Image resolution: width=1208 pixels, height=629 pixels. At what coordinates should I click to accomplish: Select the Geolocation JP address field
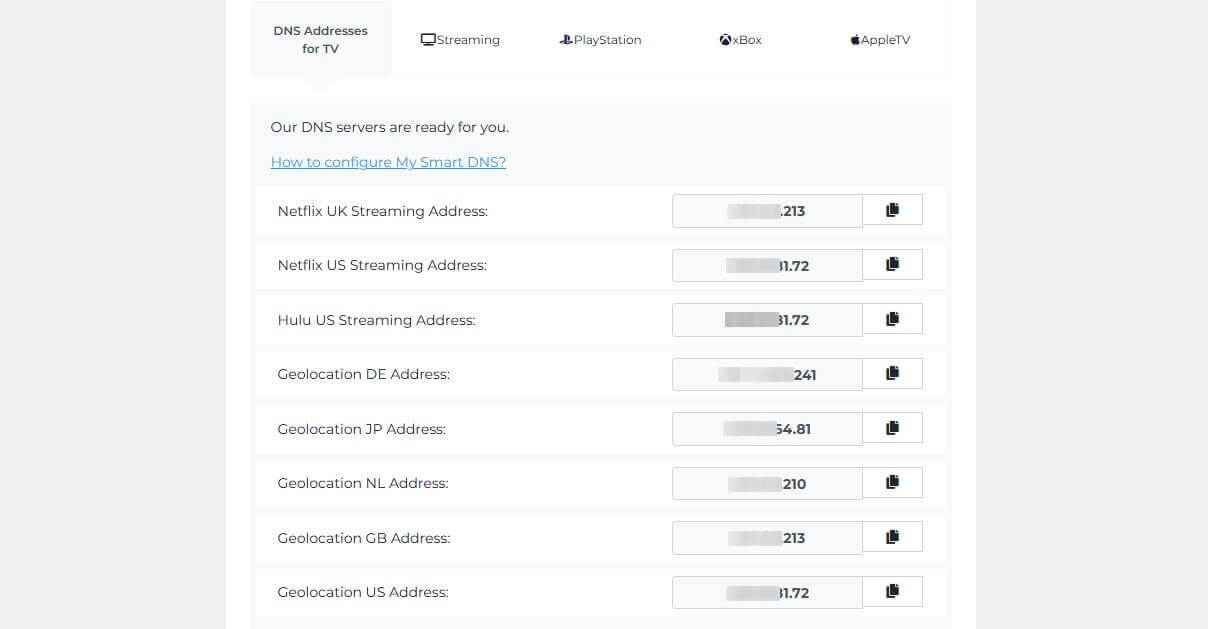(767, 428)
